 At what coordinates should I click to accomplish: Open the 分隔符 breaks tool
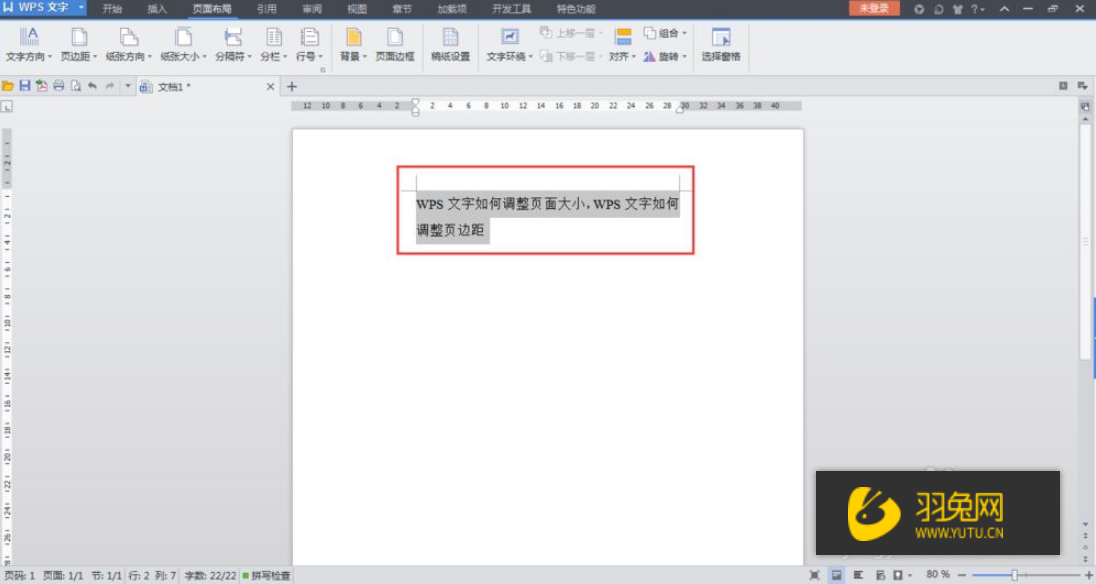pyautogui.click(x=233, y=45)
